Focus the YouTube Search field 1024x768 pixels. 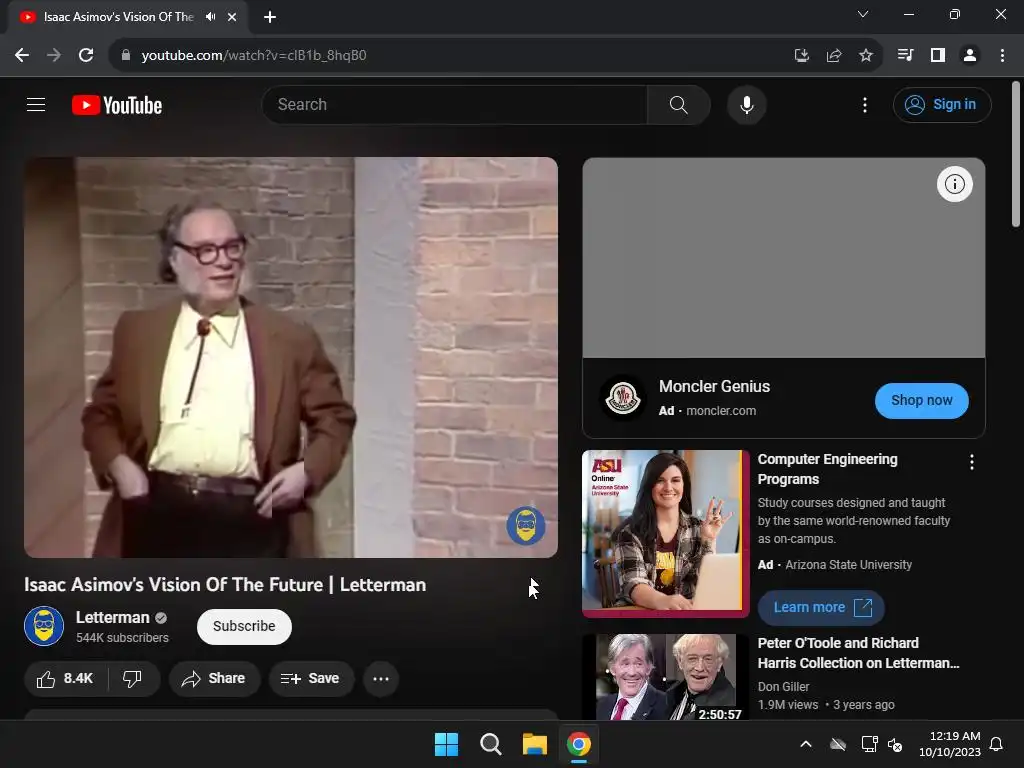[455, 104]
